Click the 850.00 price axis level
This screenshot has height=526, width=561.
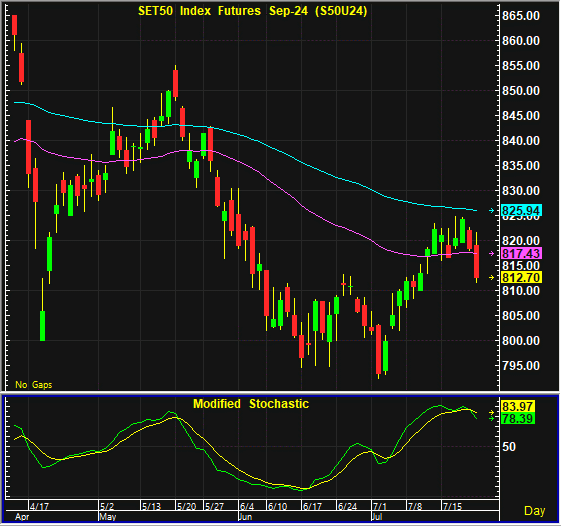coord(521,91)
